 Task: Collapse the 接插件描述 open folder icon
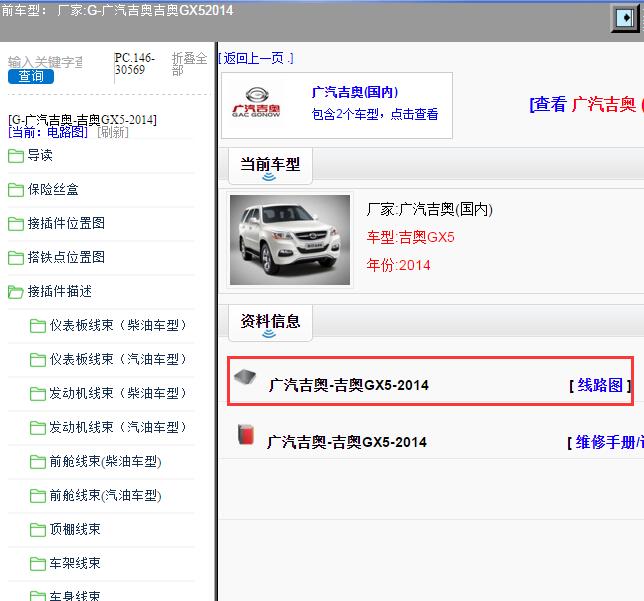point(16,292)
